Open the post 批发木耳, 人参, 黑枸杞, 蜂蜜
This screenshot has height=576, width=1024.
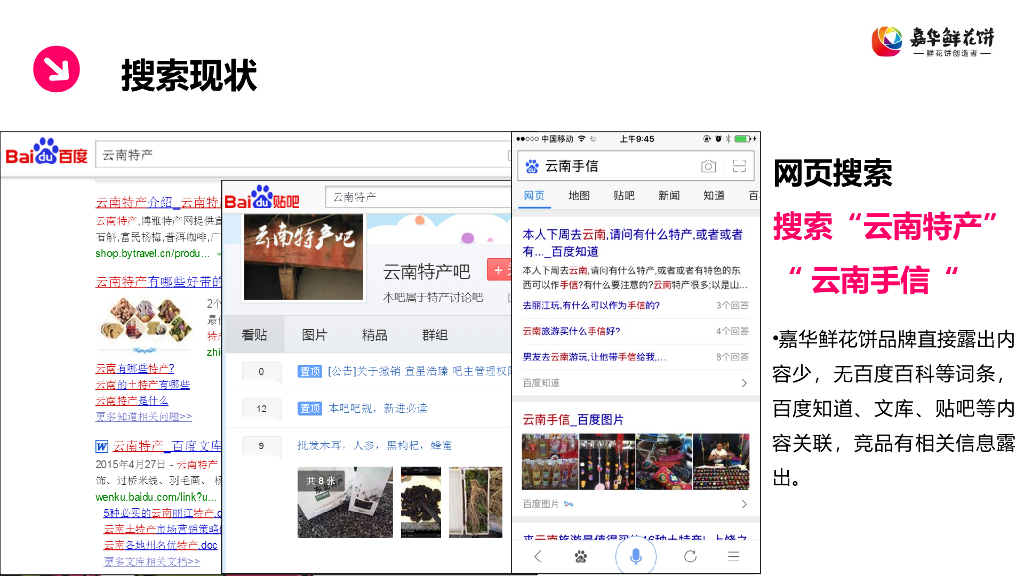[x=374, y=445]
